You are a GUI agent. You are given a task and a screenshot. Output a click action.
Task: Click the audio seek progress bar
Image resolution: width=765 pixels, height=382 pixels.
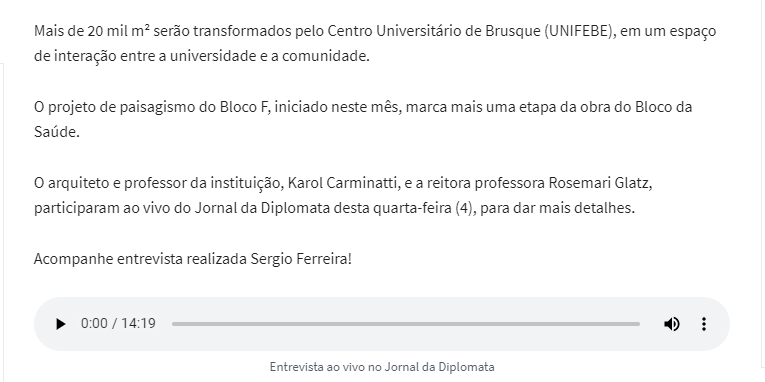[x=405, y=324]
